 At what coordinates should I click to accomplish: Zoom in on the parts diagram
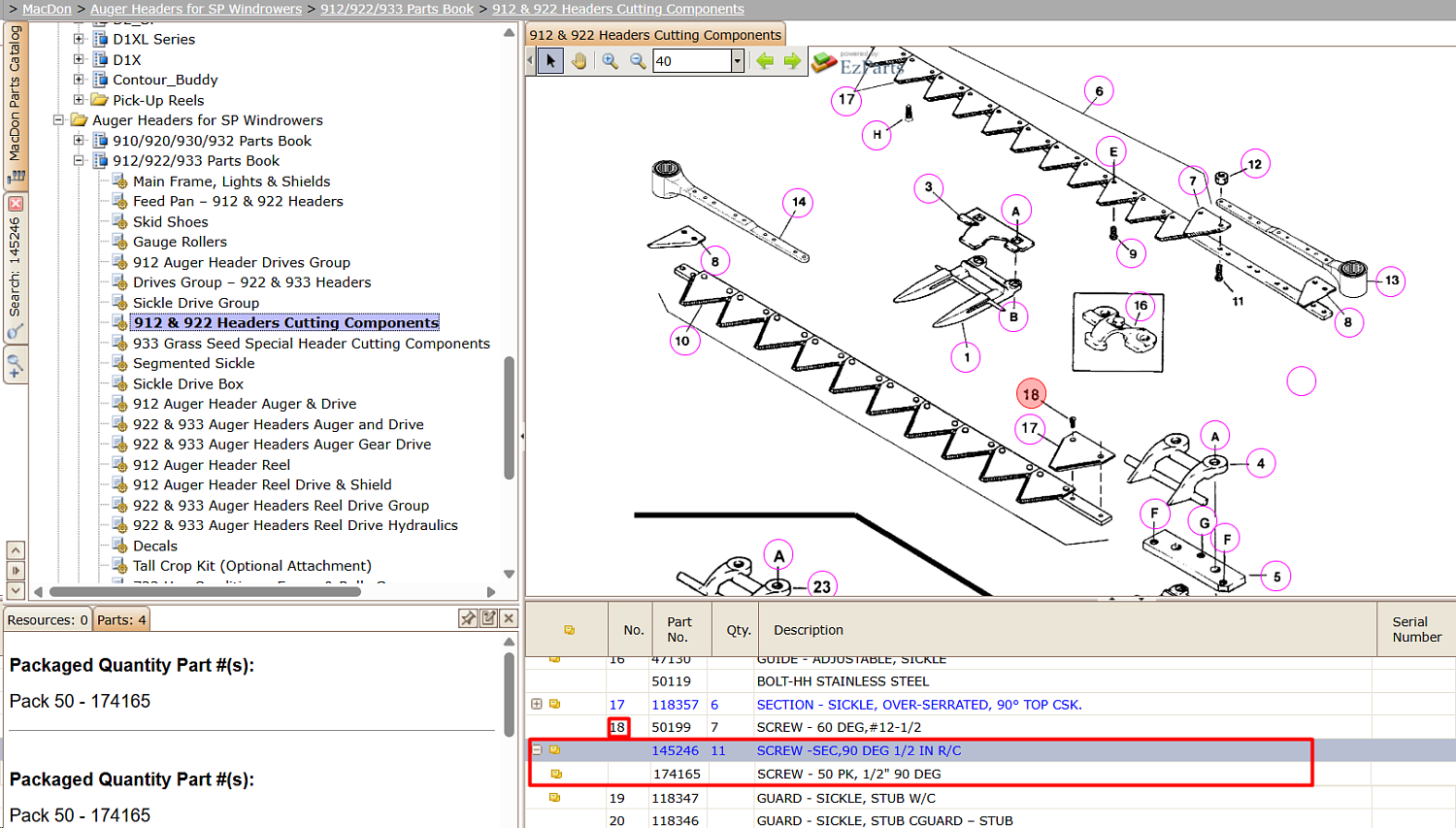click(610, 61)
